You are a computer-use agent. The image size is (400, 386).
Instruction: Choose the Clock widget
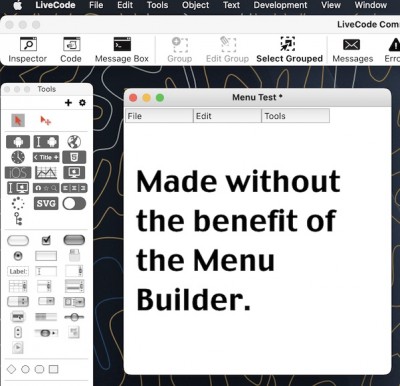pyautogui.click(x=18, y=157)
